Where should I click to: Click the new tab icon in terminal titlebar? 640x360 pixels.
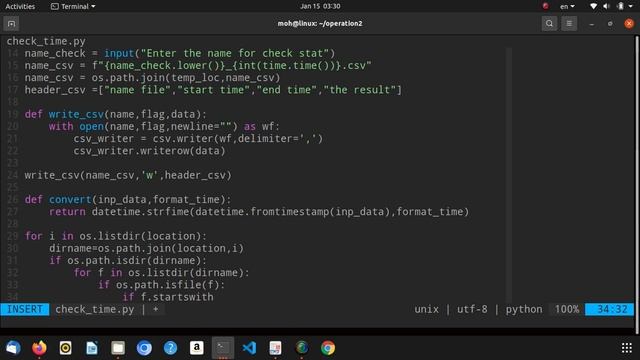click(11, 24)
